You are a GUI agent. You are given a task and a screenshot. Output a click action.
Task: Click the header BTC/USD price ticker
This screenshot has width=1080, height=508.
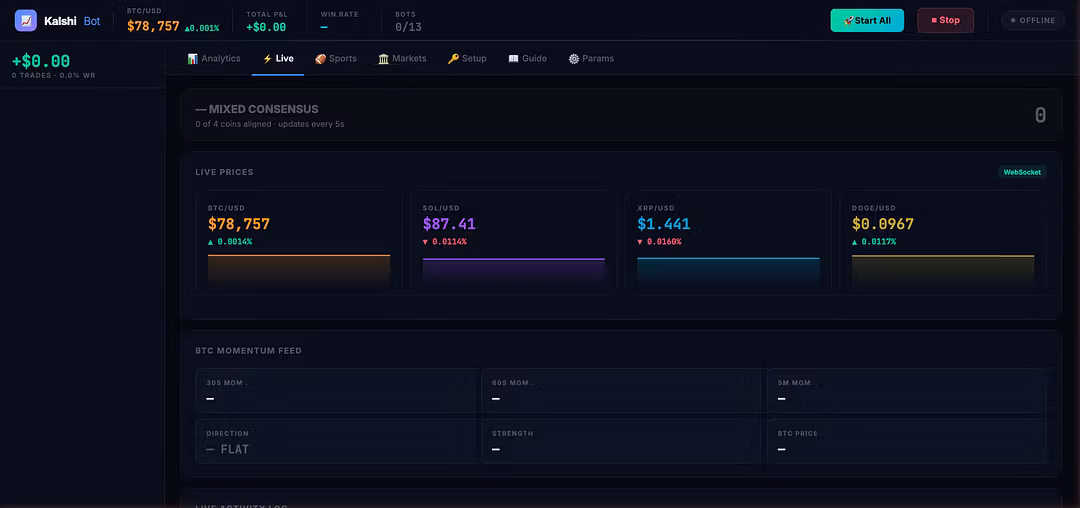[172, 20]
